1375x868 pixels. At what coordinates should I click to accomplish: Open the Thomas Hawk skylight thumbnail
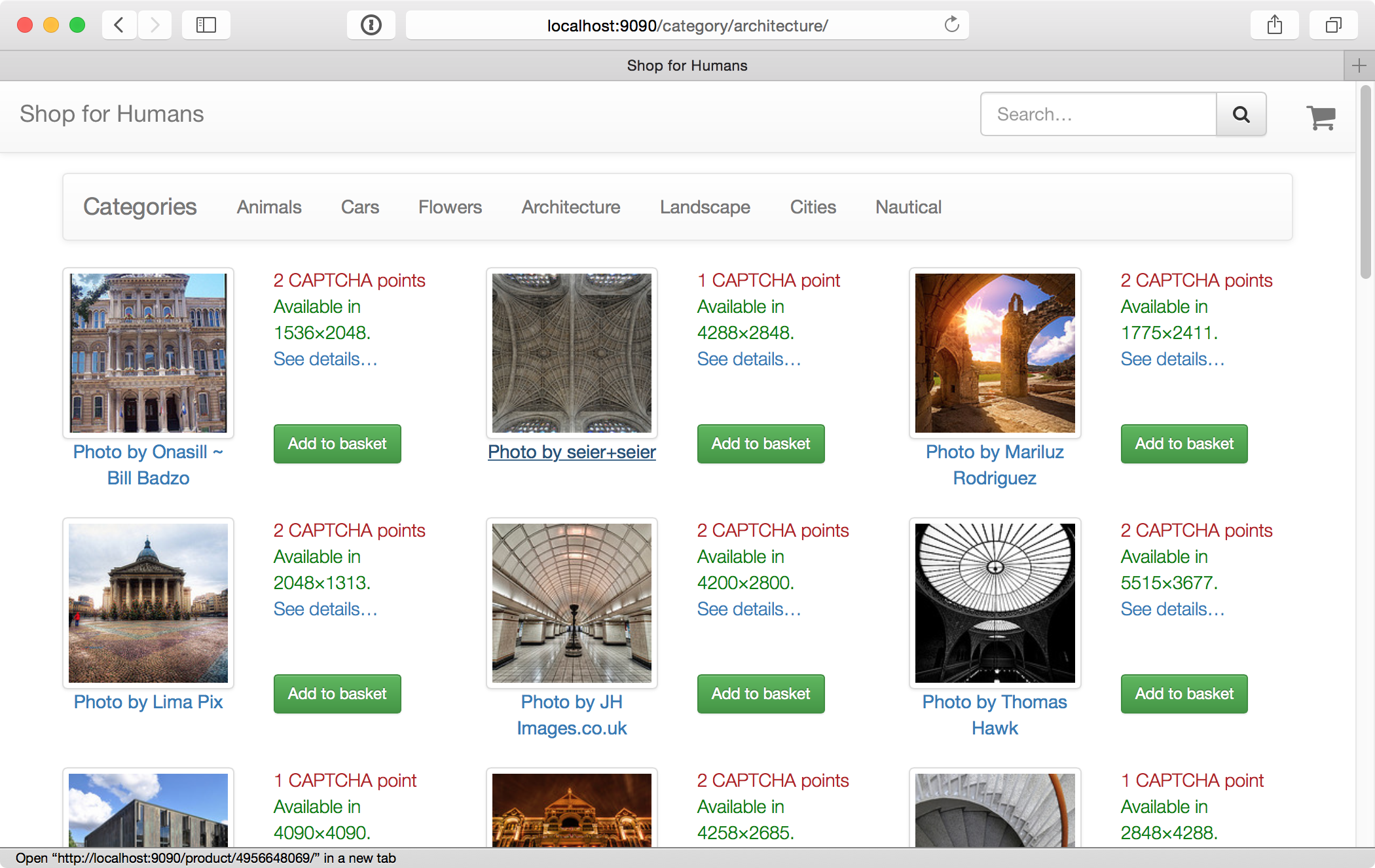pyautogui.click(x=995, y=603)
